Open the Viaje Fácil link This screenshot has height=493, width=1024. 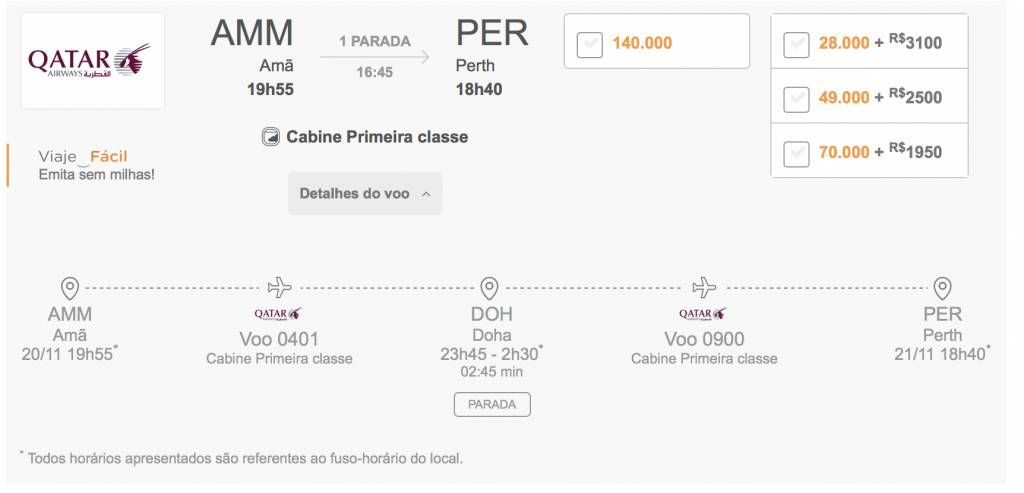pyautogui.click(x=83, y=157)
